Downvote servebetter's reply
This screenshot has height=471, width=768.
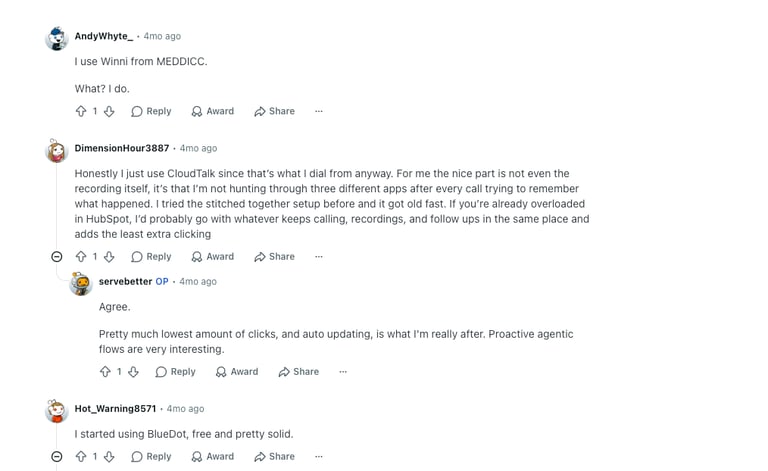(133, 372)
